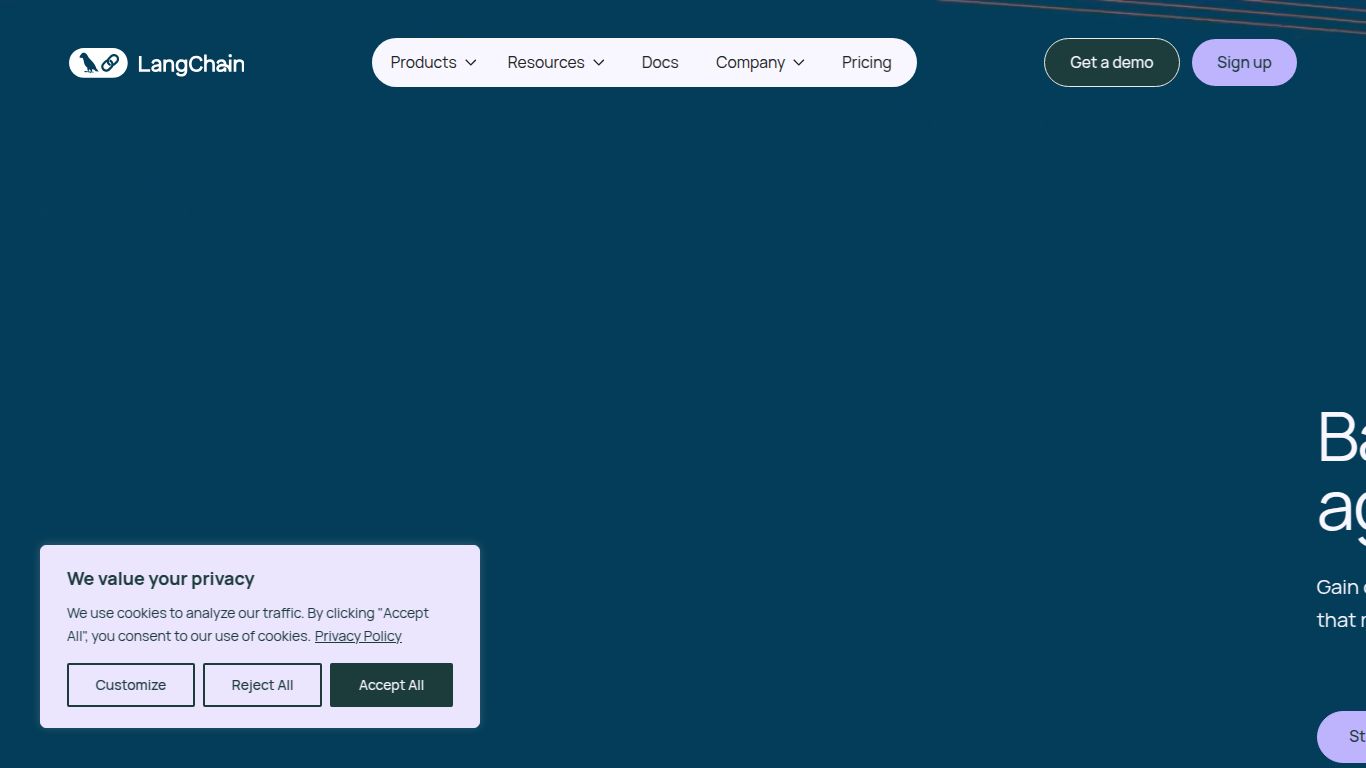Click the partially visible purple button at bottom right
1366x768 pixels.
coord(1343,737)
